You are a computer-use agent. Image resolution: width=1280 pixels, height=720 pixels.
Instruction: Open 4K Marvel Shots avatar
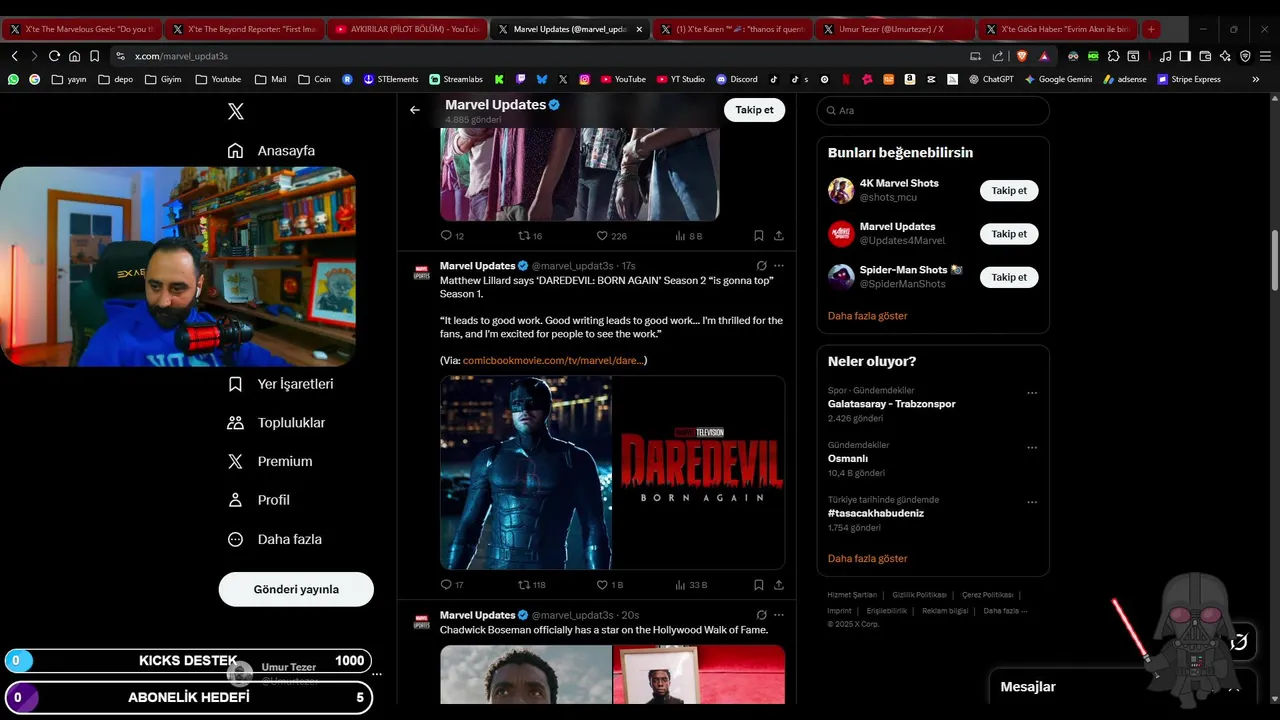click(841, 190)
